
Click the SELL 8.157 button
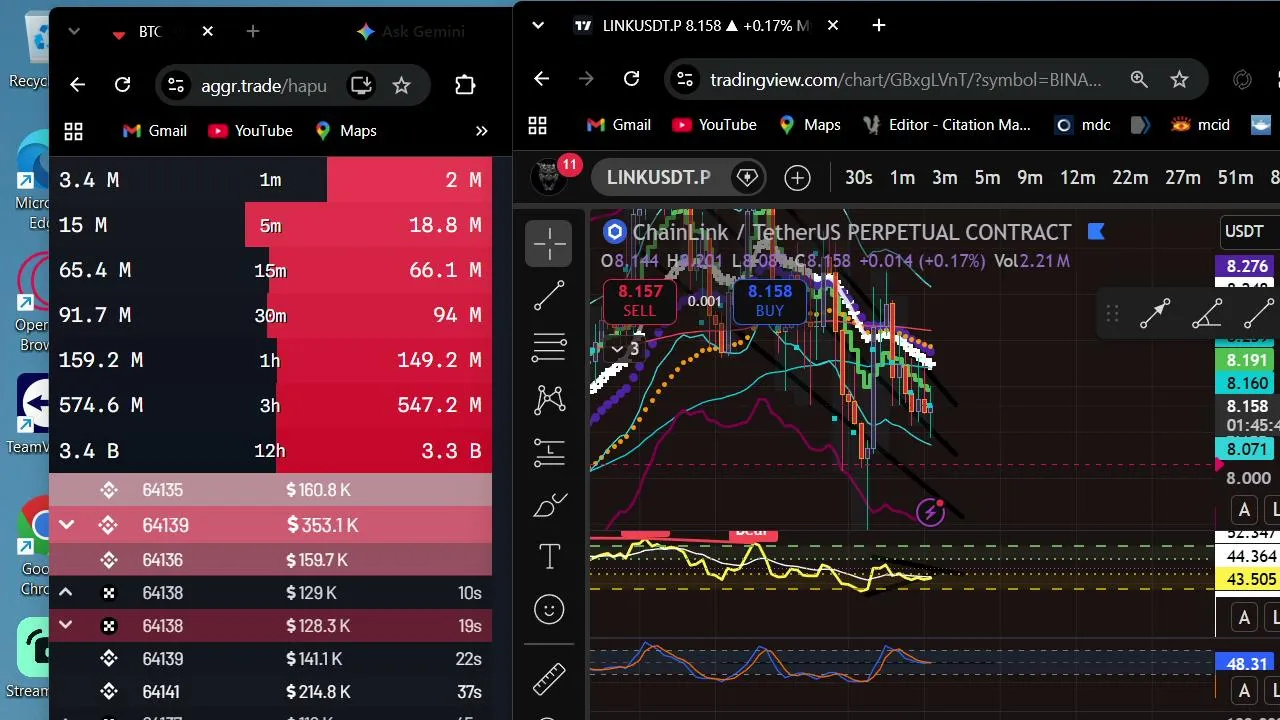tap(640, 300)
